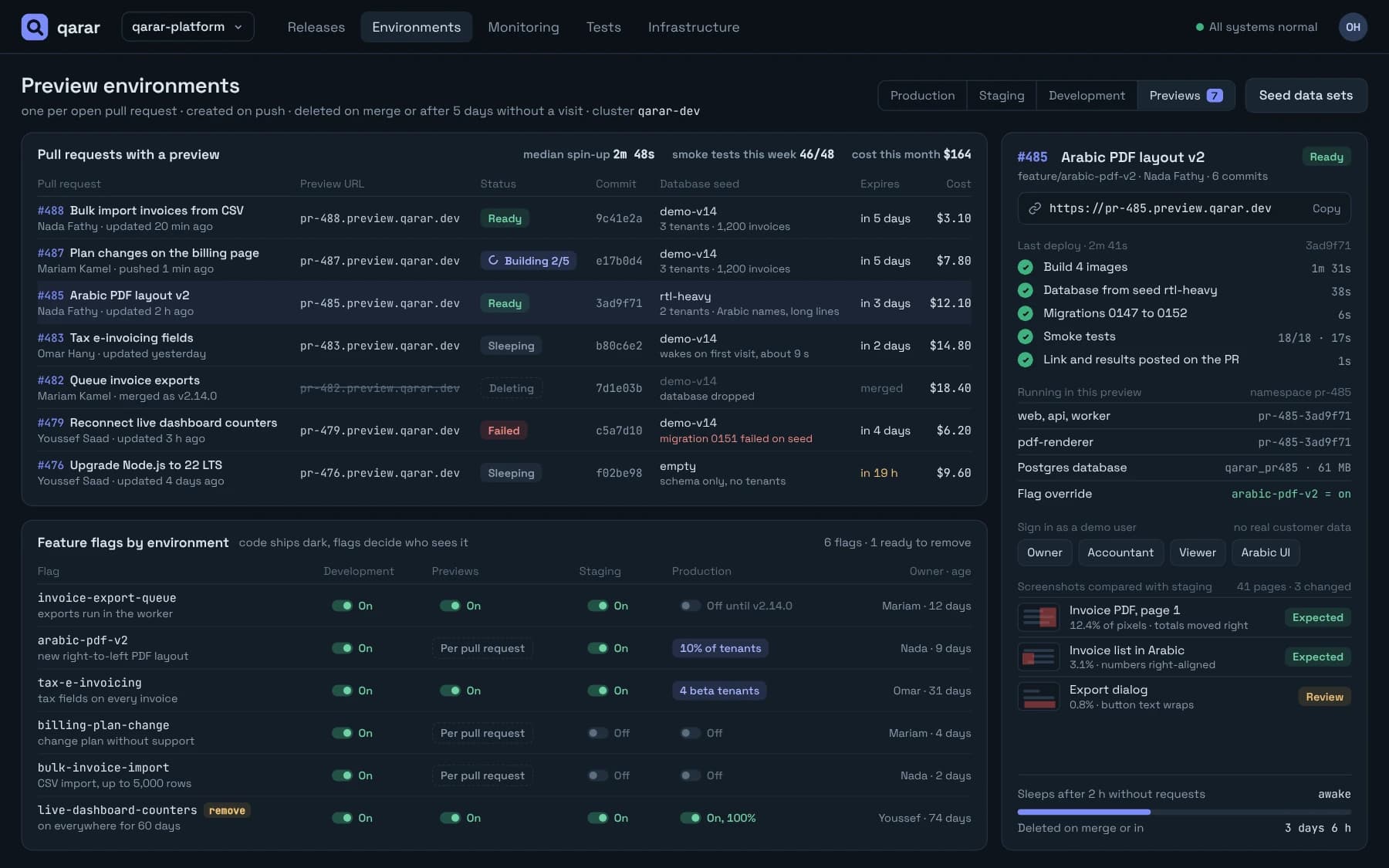The image size is (1389, 868).
Task: Click the qarar logo icon
Action: tap(35, 27)
